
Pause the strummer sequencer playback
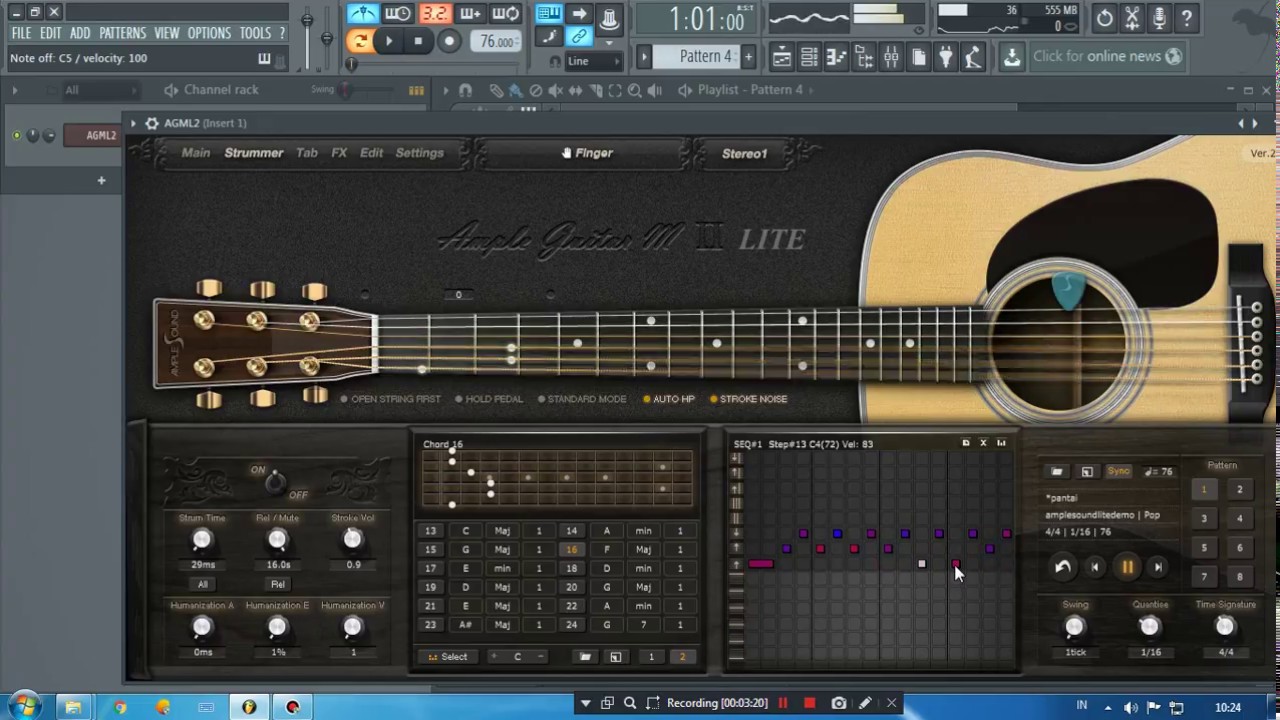[x=1127, y=567]
